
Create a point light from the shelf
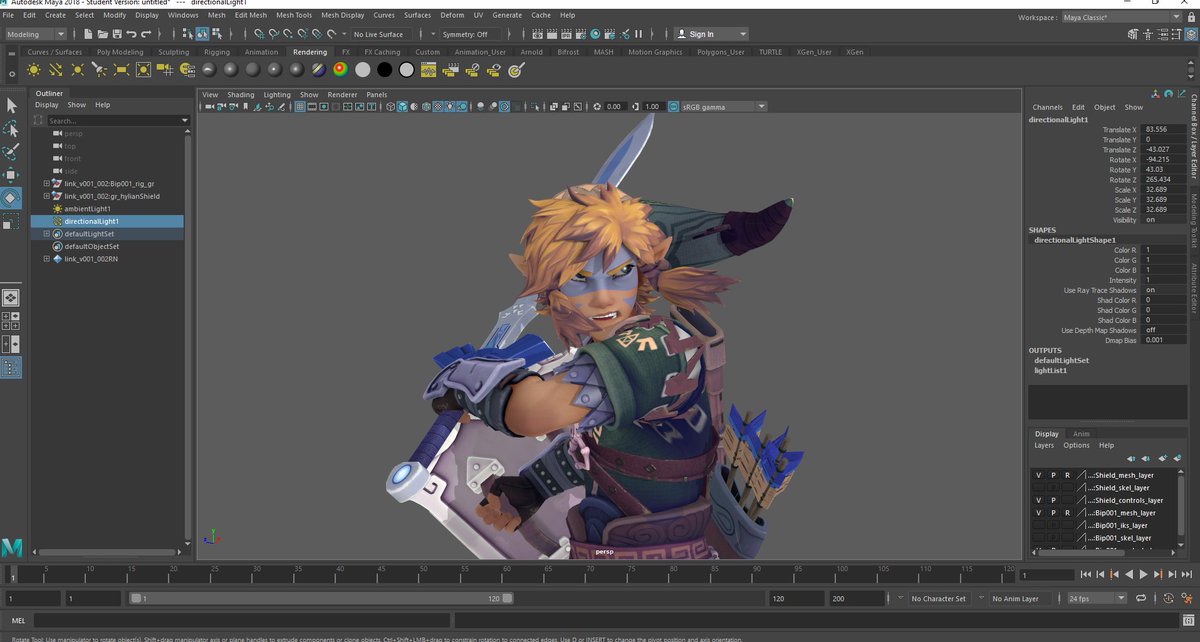[x=77, y=70]
